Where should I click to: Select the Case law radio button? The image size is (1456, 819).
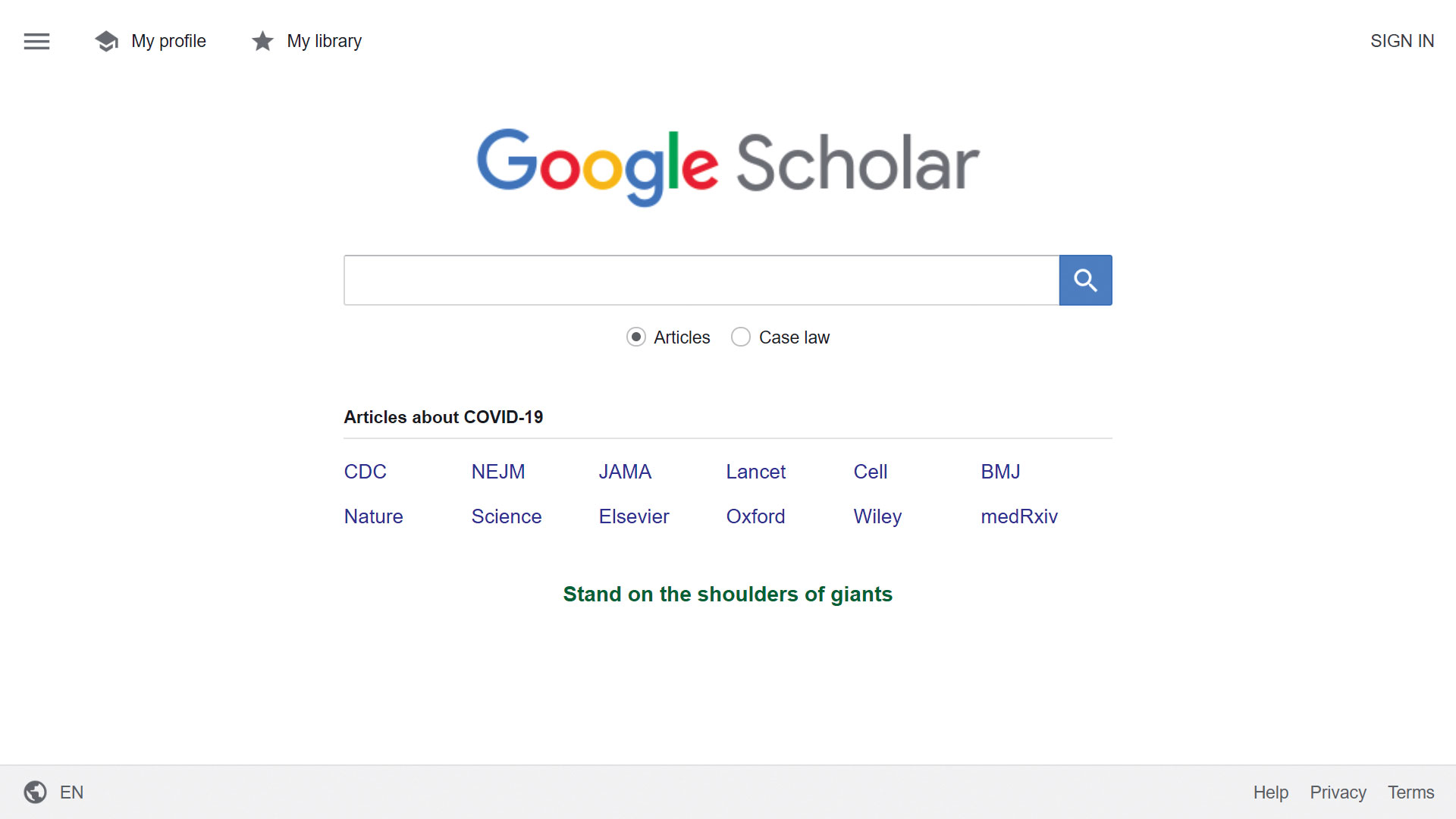tap(741, 337)
